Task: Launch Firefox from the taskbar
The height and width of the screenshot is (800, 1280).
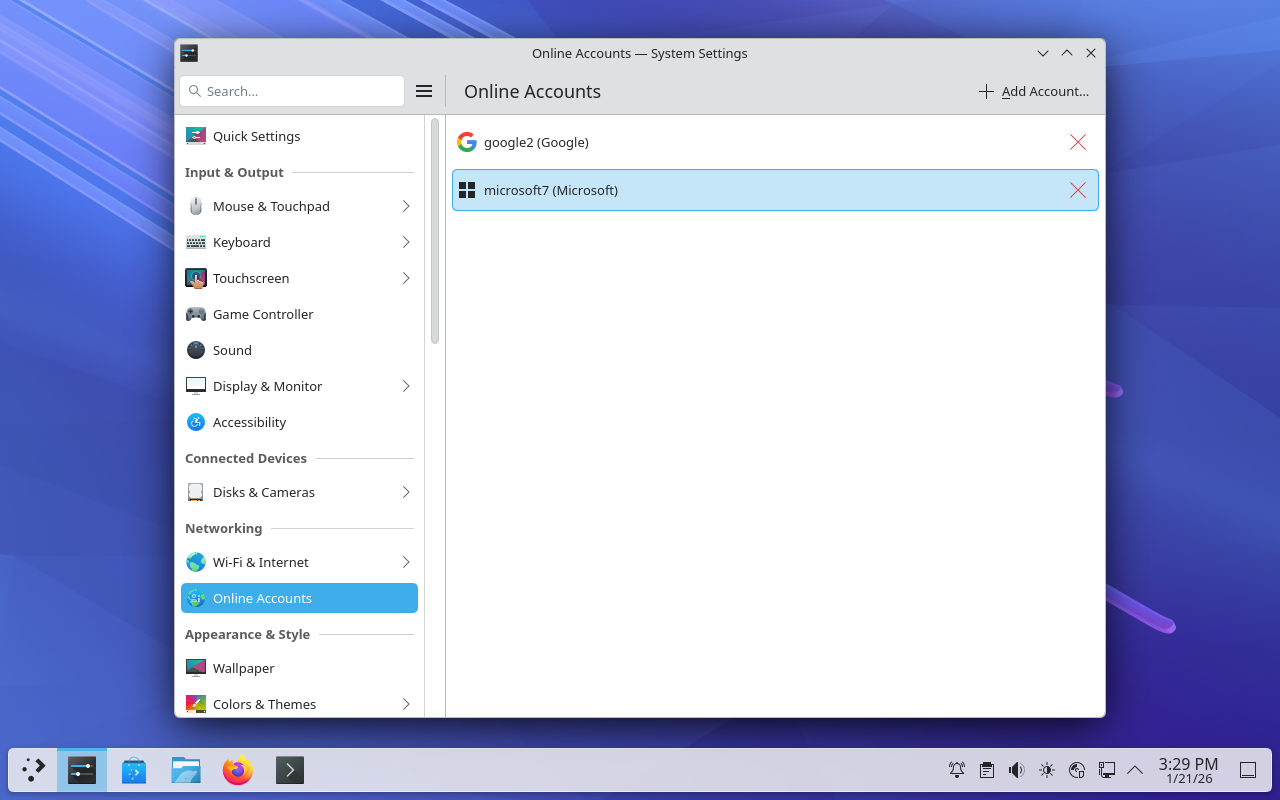Action: (238, 770)
